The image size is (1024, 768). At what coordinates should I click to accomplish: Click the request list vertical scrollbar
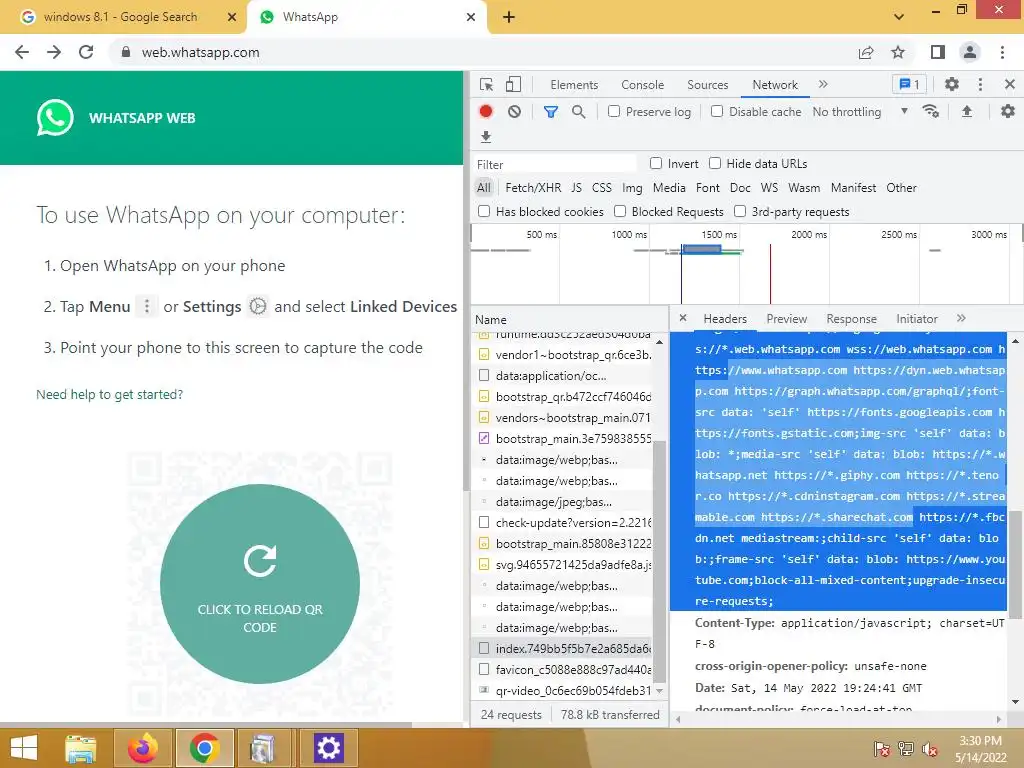[x=660, y=562]
